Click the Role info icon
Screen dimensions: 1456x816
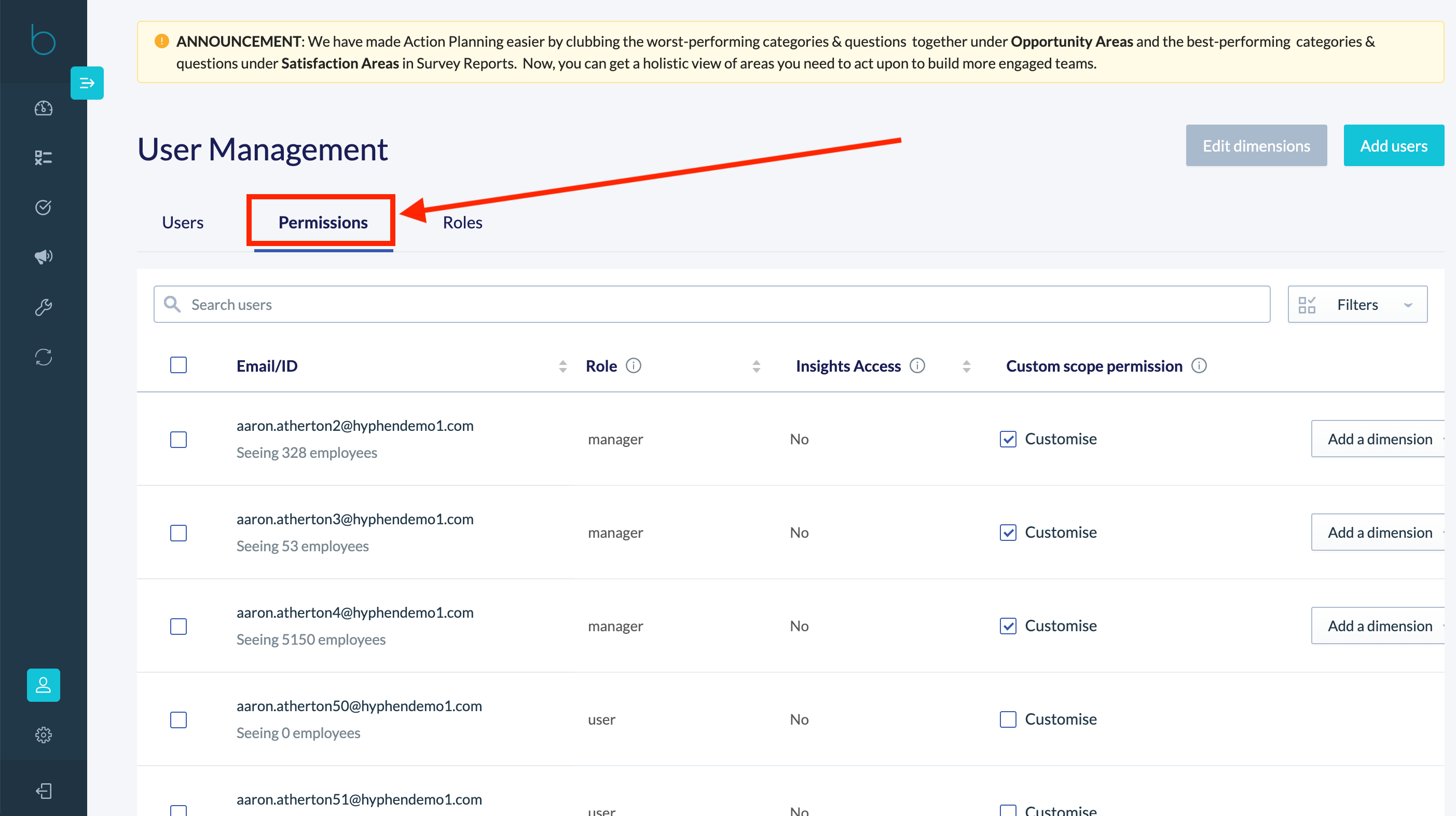tap(634, 366)
